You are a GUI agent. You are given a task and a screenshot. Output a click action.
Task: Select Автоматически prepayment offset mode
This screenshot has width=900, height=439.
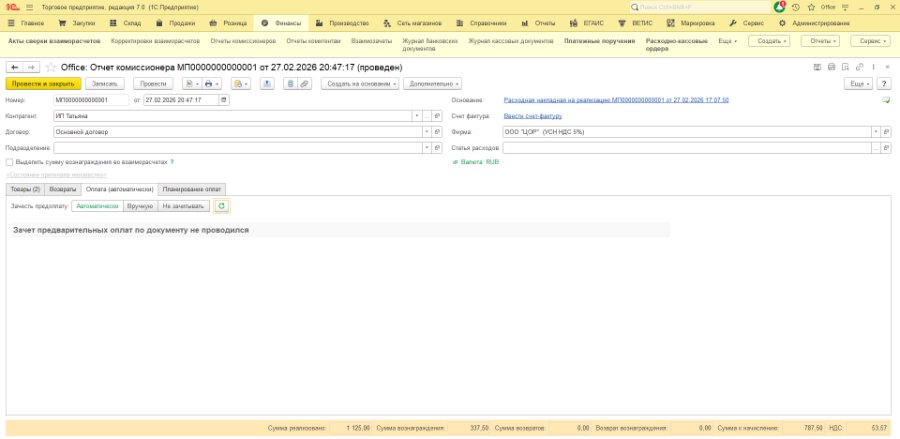coord(97,206)
